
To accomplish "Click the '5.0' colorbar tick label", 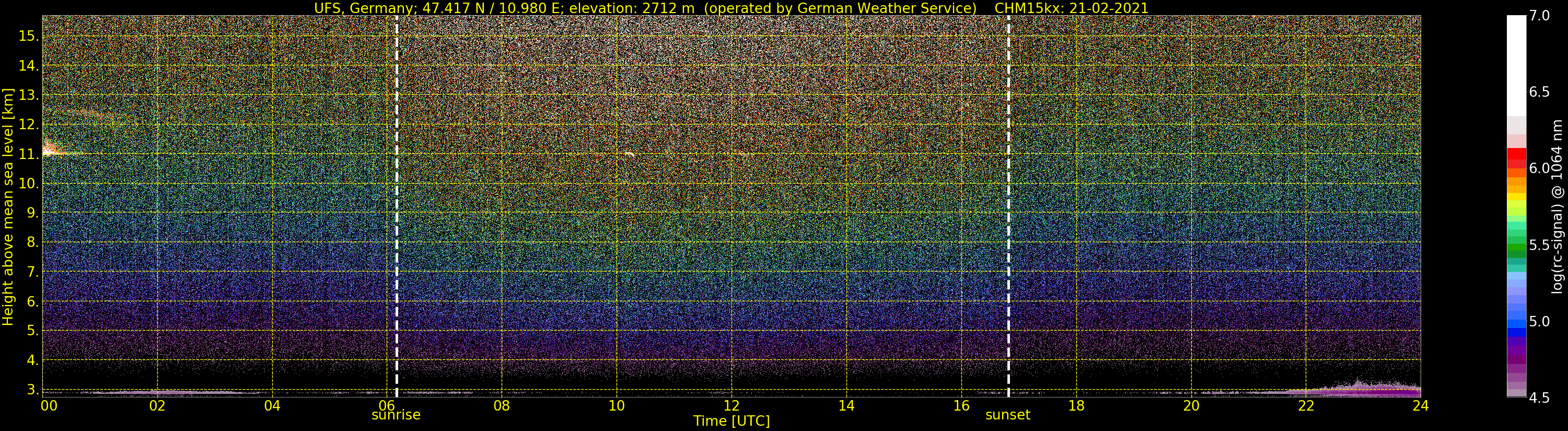I will pos(1539,321).
